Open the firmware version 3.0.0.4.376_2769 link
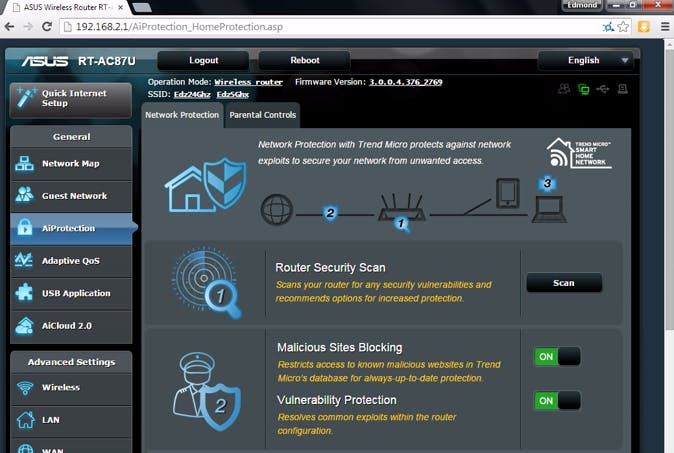The height and width of the screenshot is (453, 674). [x=405, y=82]
